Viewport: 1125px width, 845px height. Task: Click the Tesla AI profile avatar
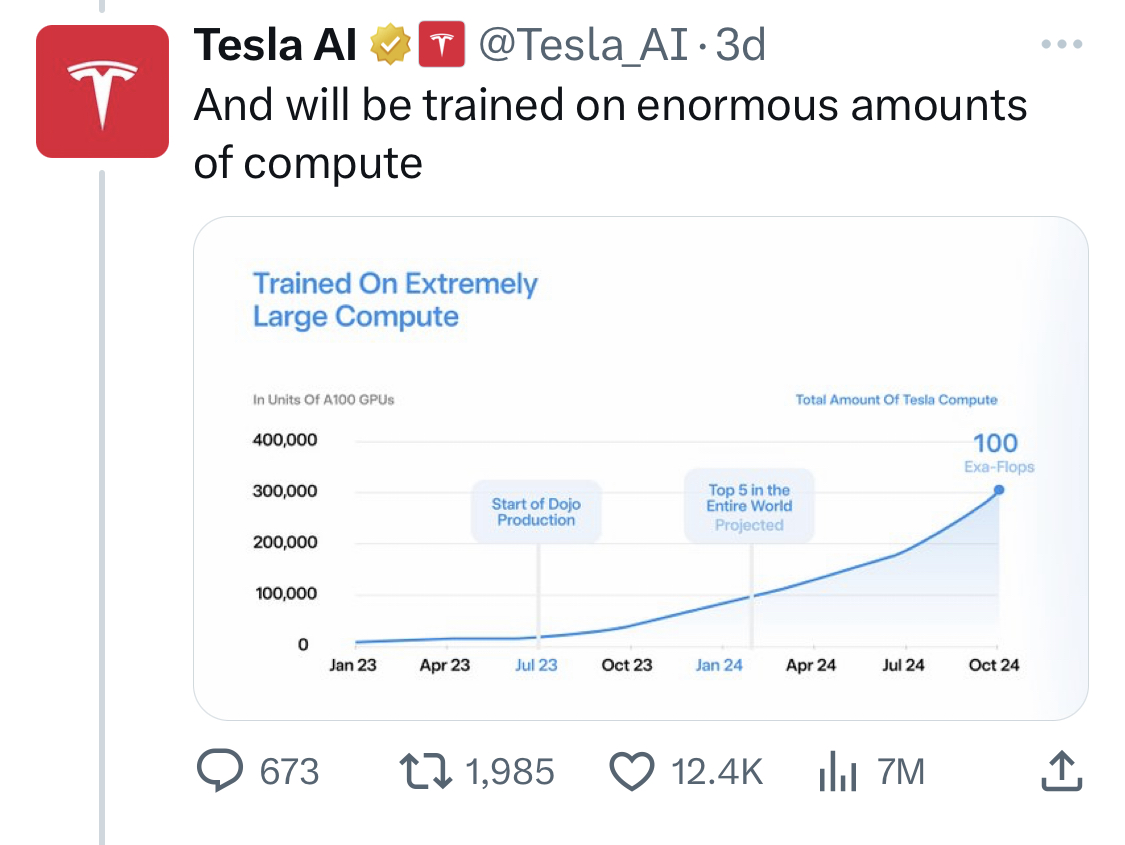(102, 92)
